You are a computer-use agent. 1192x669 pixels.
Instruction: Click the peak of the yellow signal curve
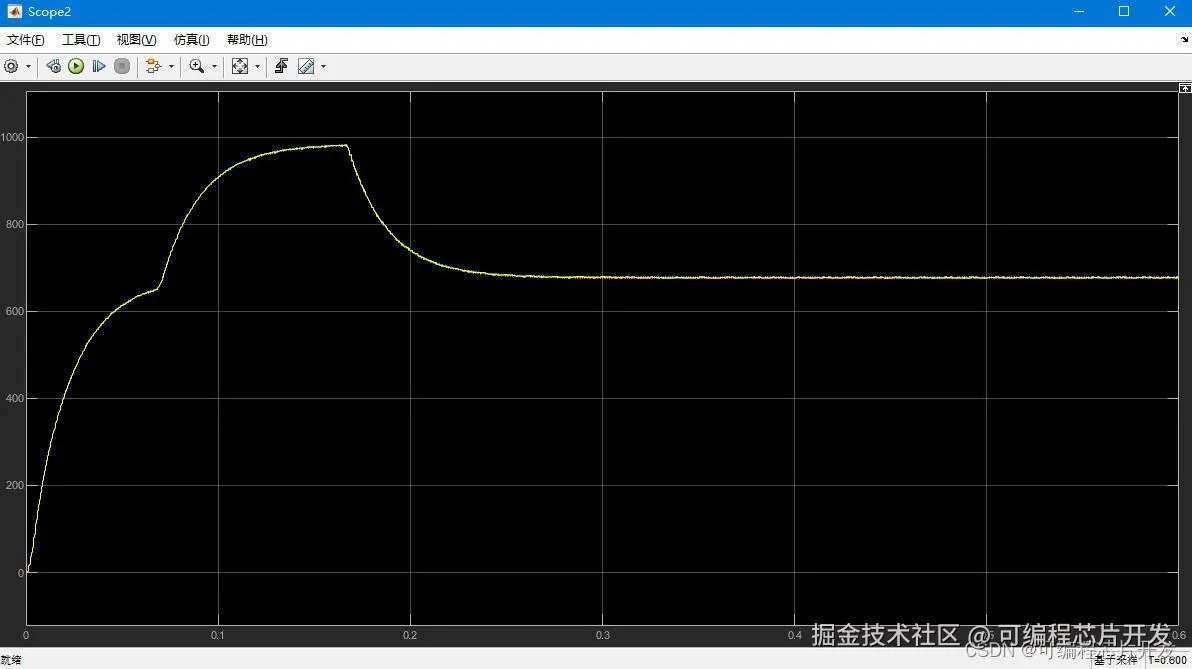tap(346, 145)
